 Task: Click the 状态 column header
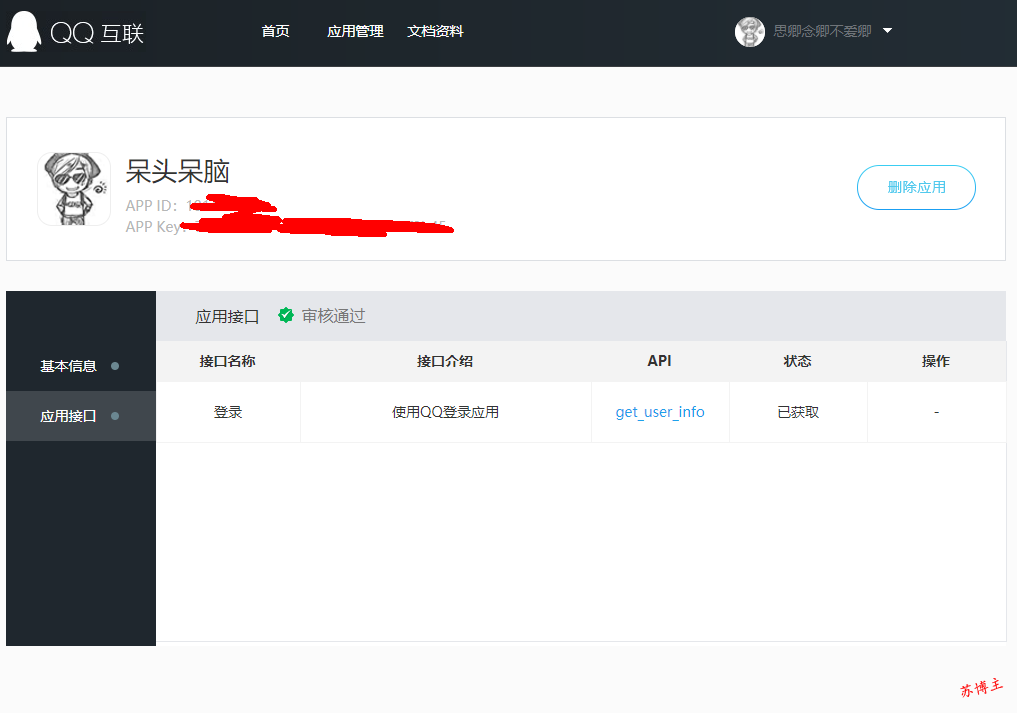pos(798,361)
